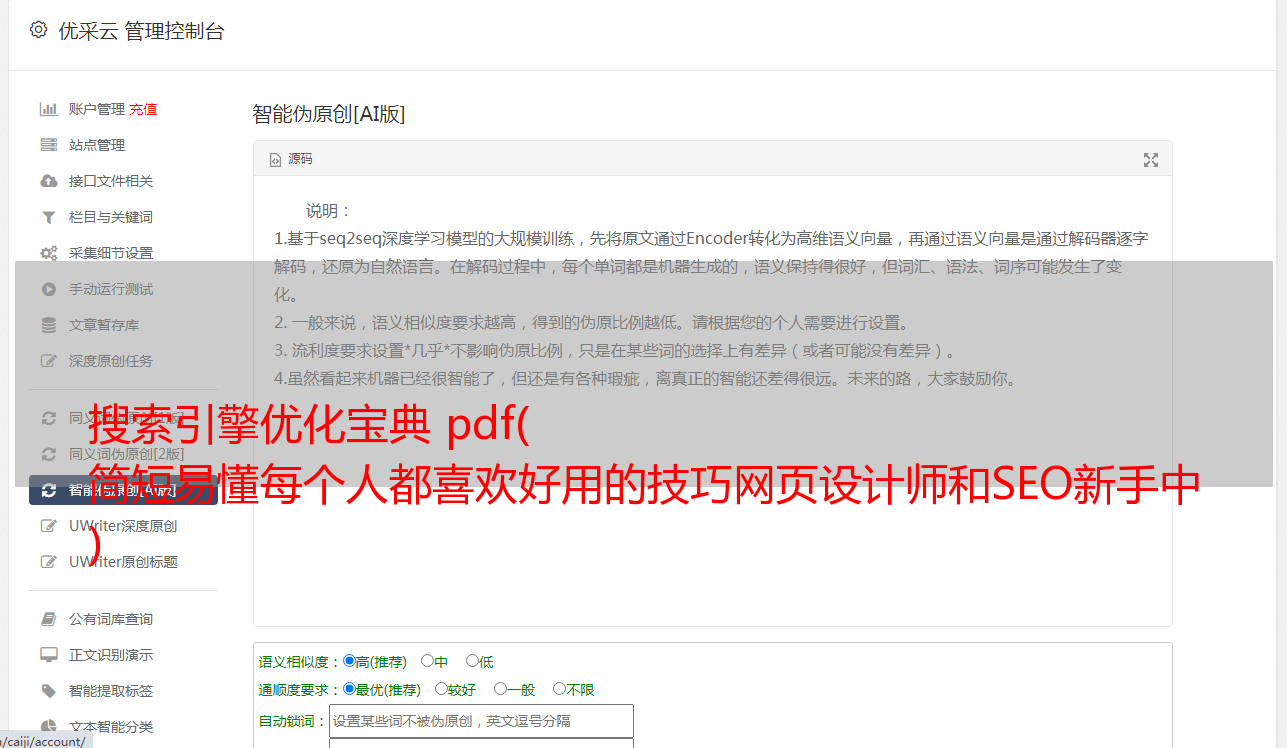This screenshot has height=748, width=1287.
Task: Click the 自动锁词 input field
Action: (x=481, y=721)
